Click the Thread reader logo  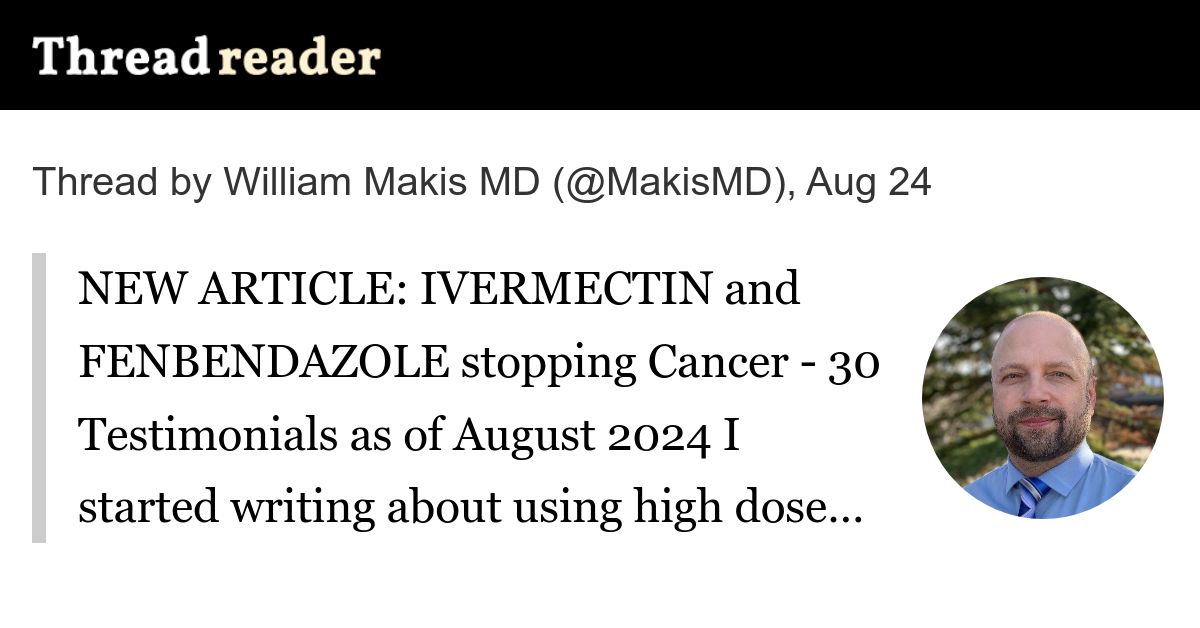coord(206,57)
